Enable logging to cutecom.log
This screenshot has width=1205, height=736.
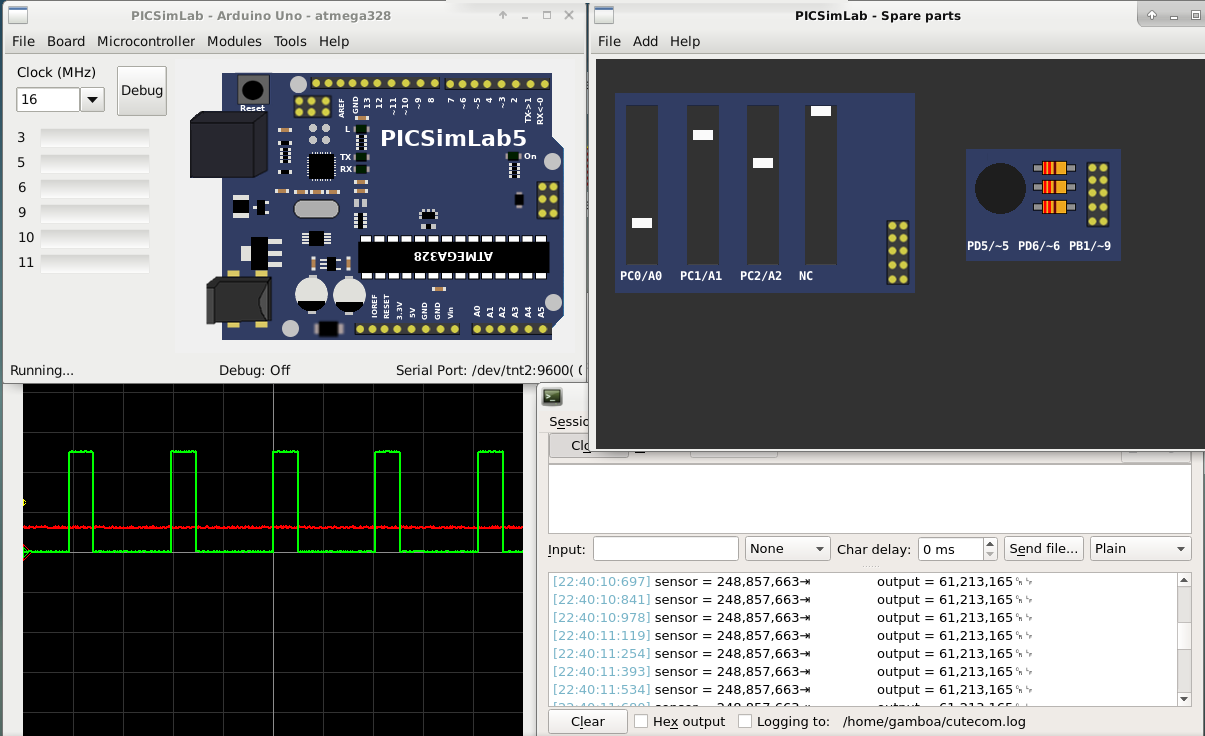coord(744,721)
